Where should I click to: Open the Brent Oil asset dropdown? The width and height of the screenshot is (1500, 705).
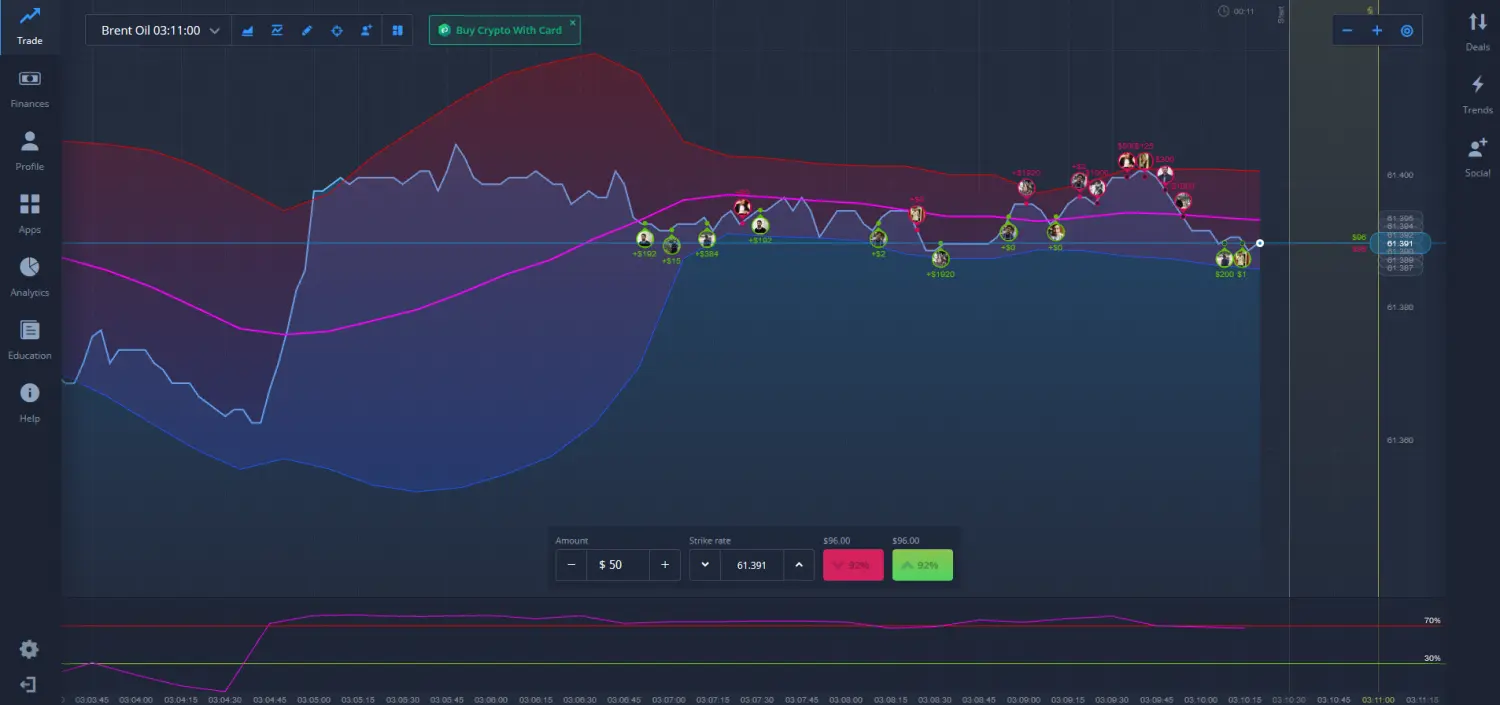coord(158,31)
